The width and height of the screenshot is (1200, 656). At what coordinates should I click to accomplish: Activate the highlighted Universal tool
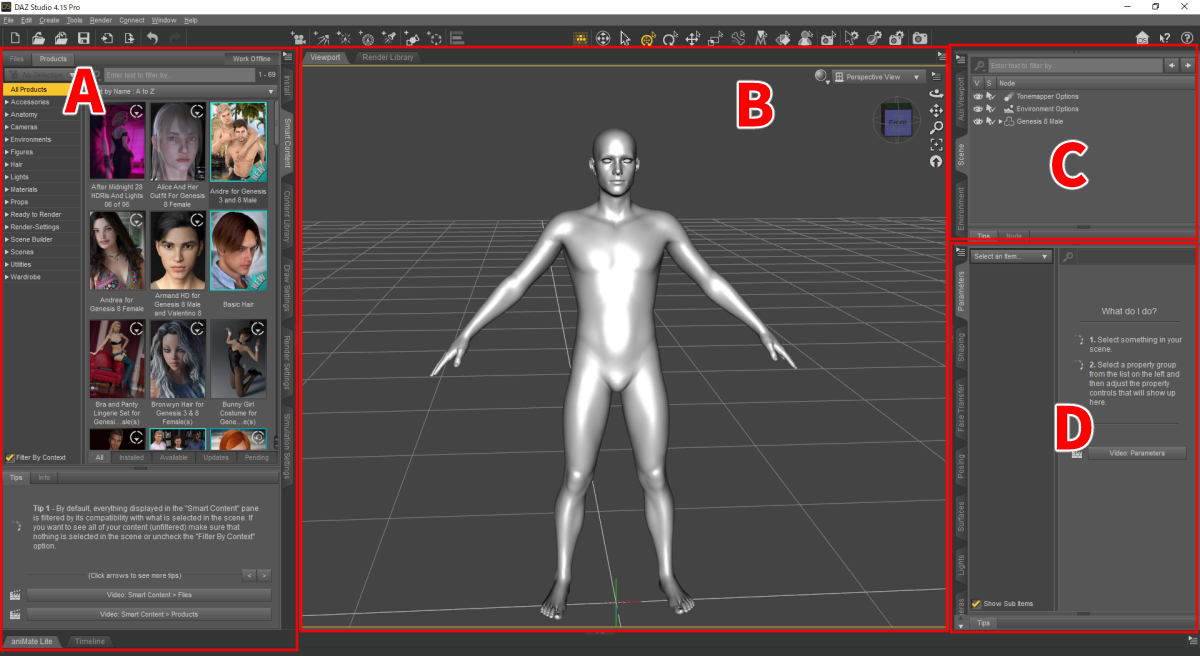coord(648,38)
